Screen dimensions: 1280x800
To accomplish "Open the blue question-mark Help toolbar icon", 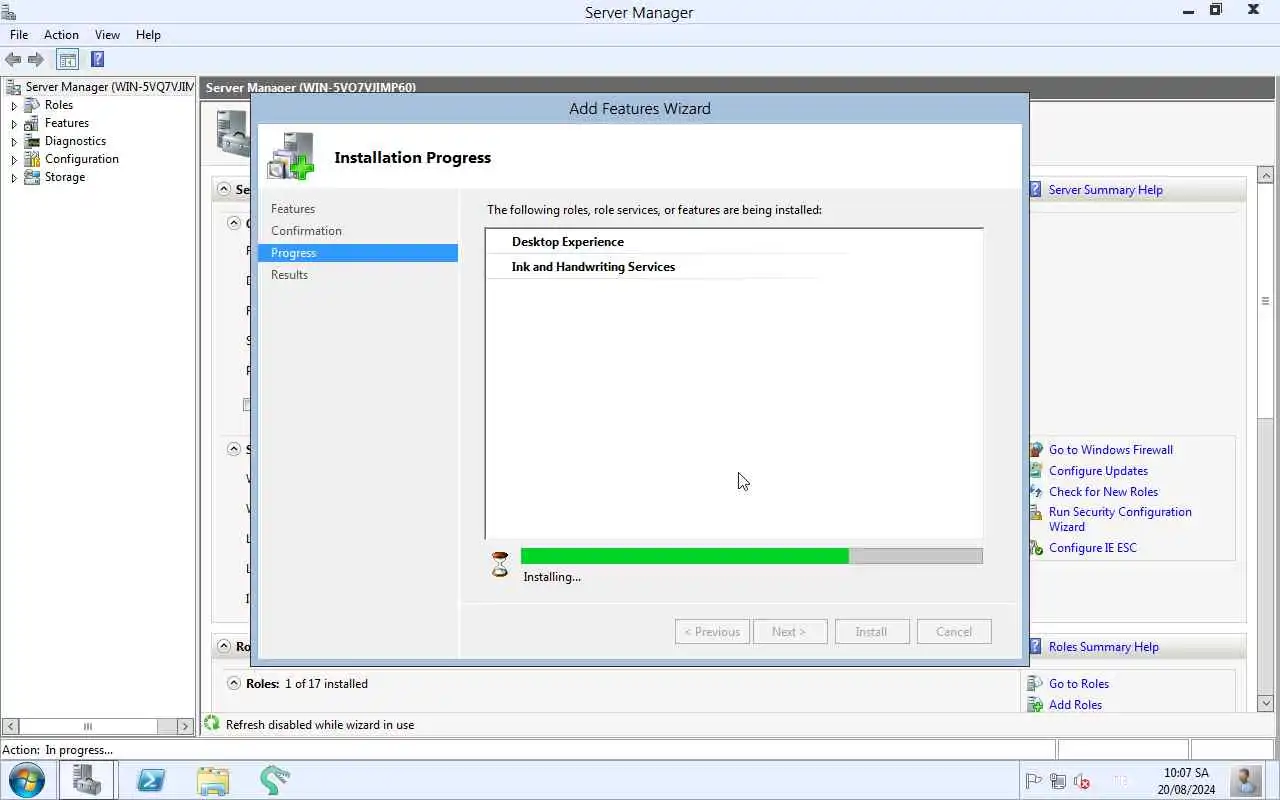I will [97, 59].
